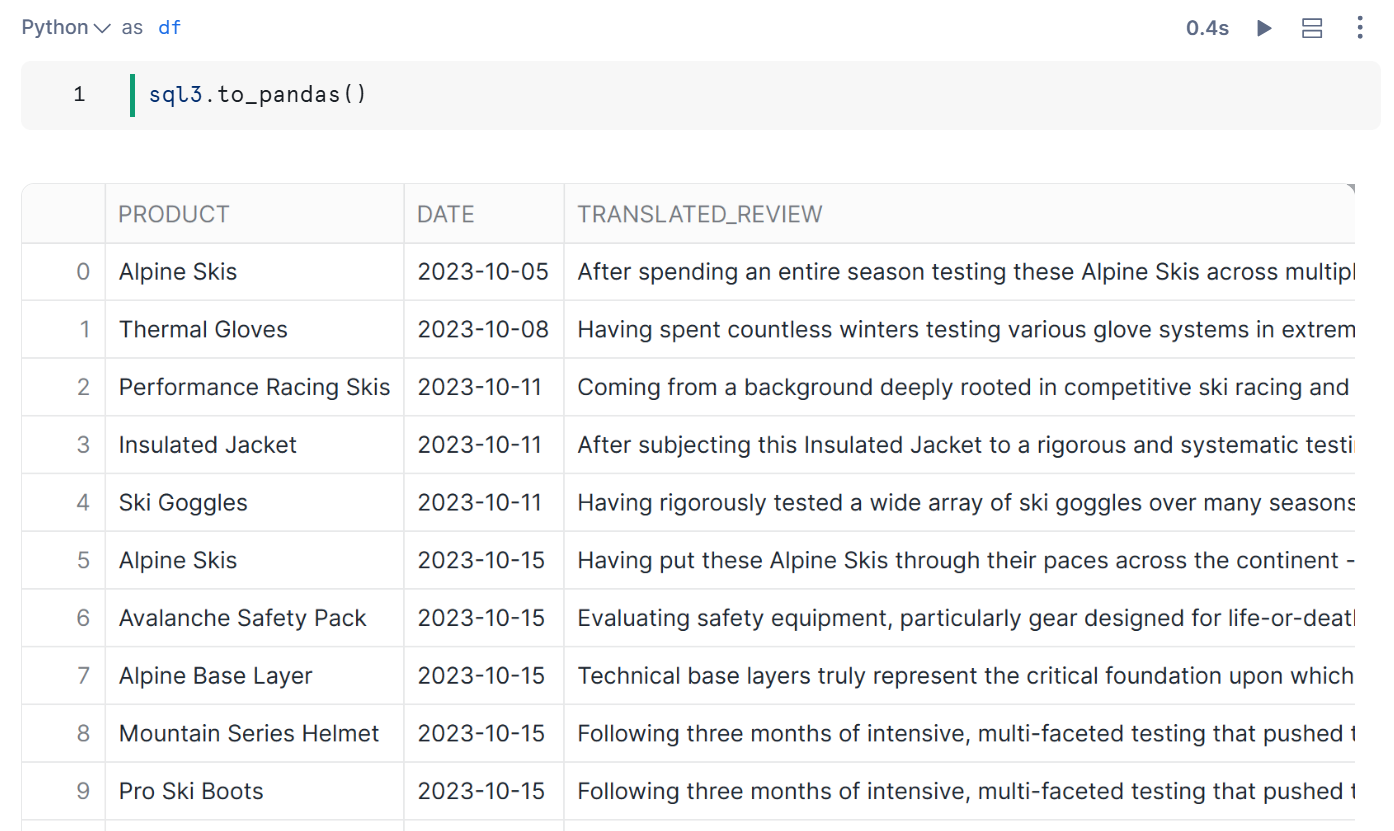Select the DATE column header
The height and width of the screenshot is (831, 1394).
click(x=446, y=214)
